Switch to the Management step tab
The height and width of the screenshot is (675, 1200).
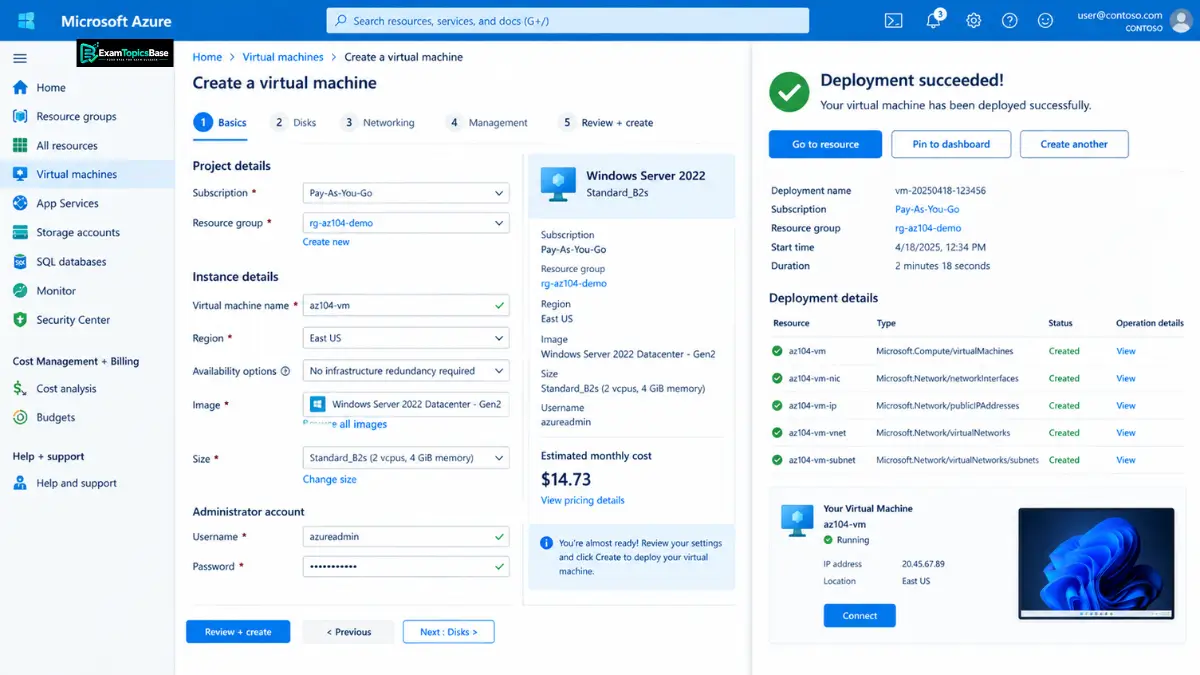pos(486,122)
